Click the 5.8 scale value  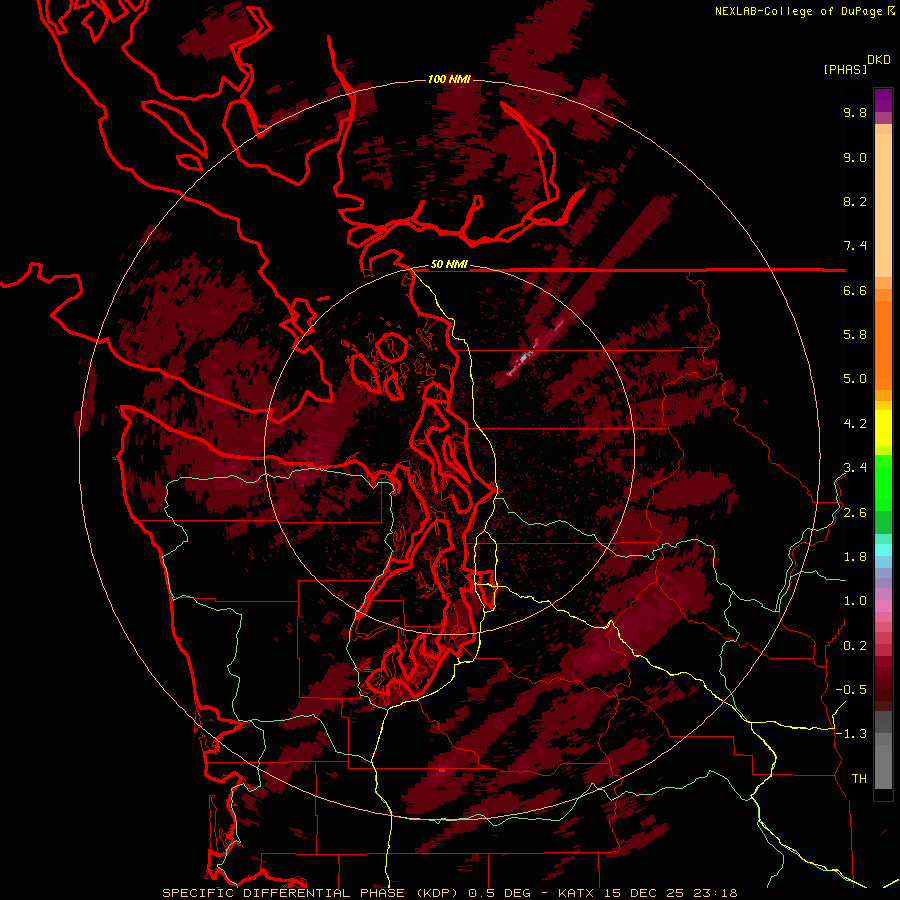click(855, 335)
